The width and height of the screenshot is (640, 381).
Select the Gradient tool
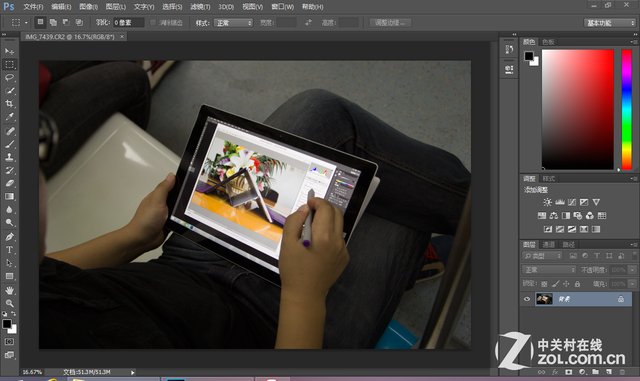(9, 196)
